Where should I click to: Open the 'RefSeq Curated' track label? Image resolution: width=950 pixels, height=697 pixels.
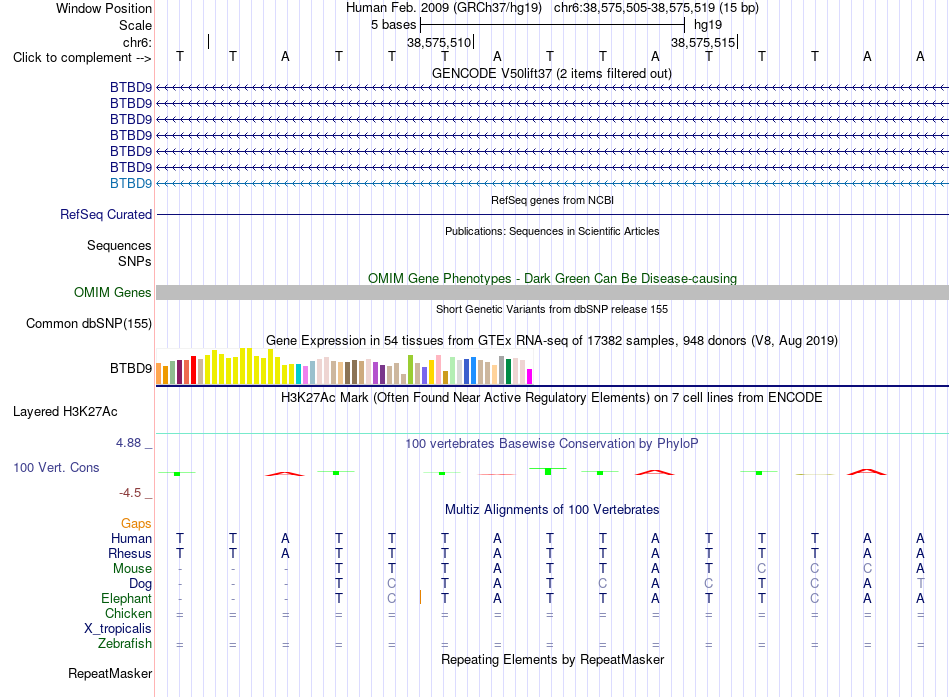pos(106,215)
